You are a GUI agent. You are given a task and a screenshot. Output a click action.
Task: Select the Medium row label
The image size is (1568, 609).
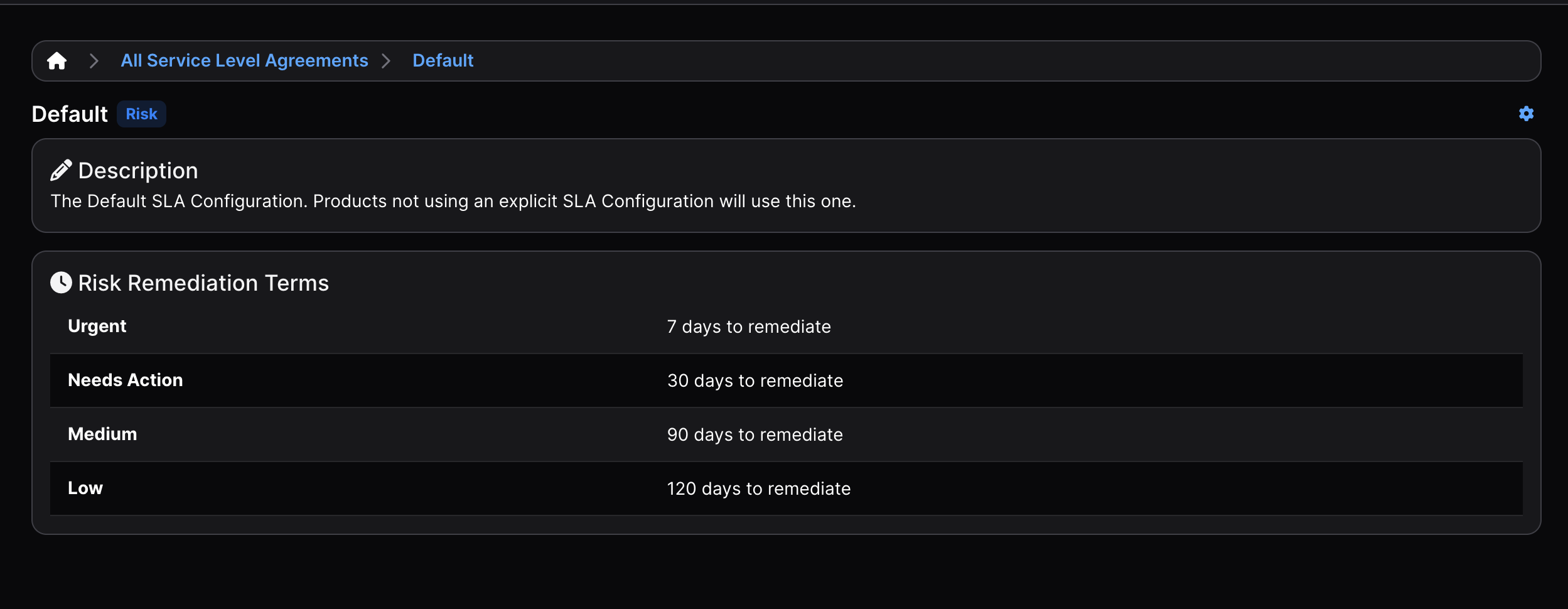102,434
